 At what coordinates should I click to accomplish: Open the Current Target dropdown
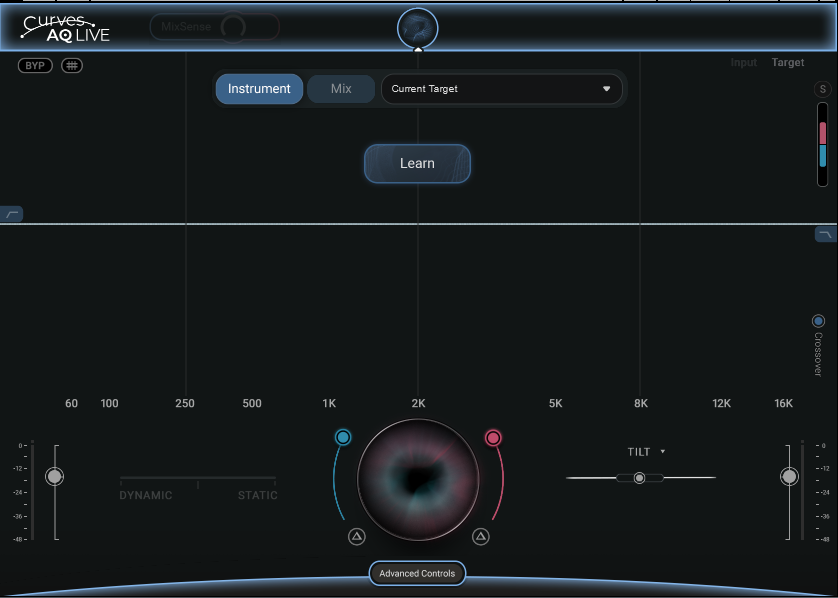(x=501, y=89)
